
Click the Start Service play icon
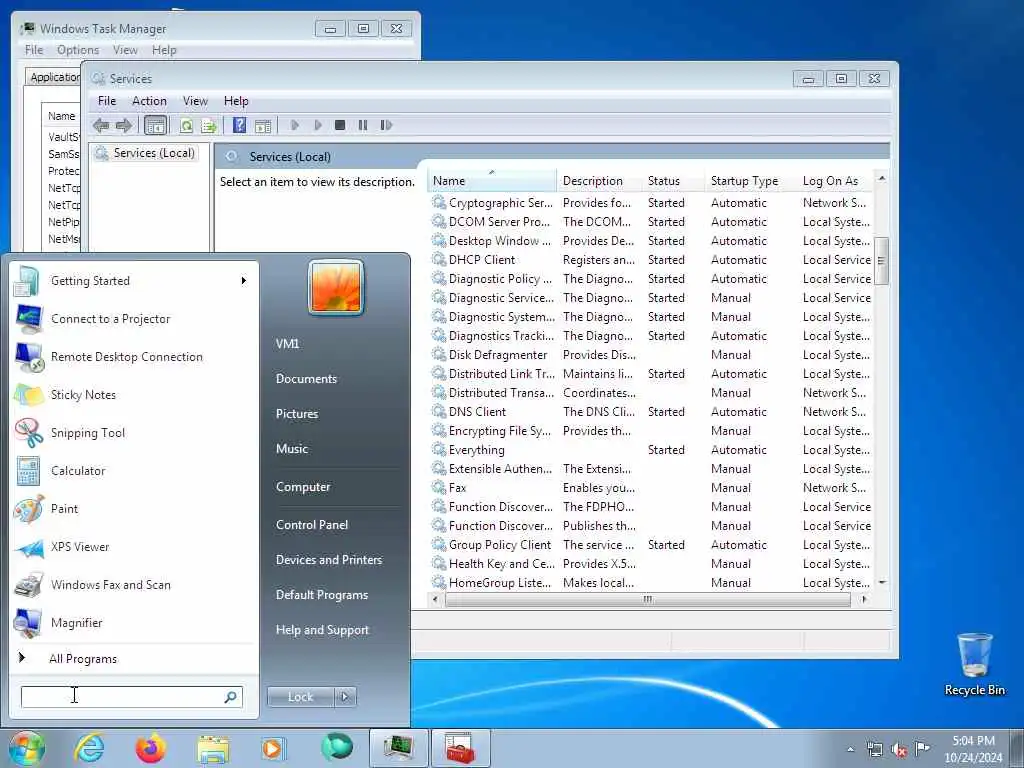point(295,125)
